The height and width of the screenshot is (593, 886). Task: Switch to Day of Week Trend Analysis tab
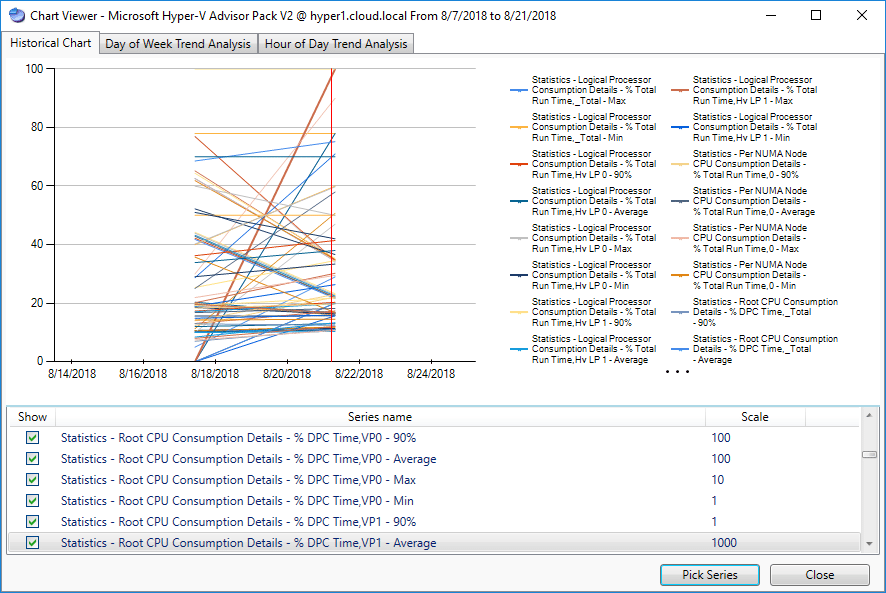click(x=178, y=44)
